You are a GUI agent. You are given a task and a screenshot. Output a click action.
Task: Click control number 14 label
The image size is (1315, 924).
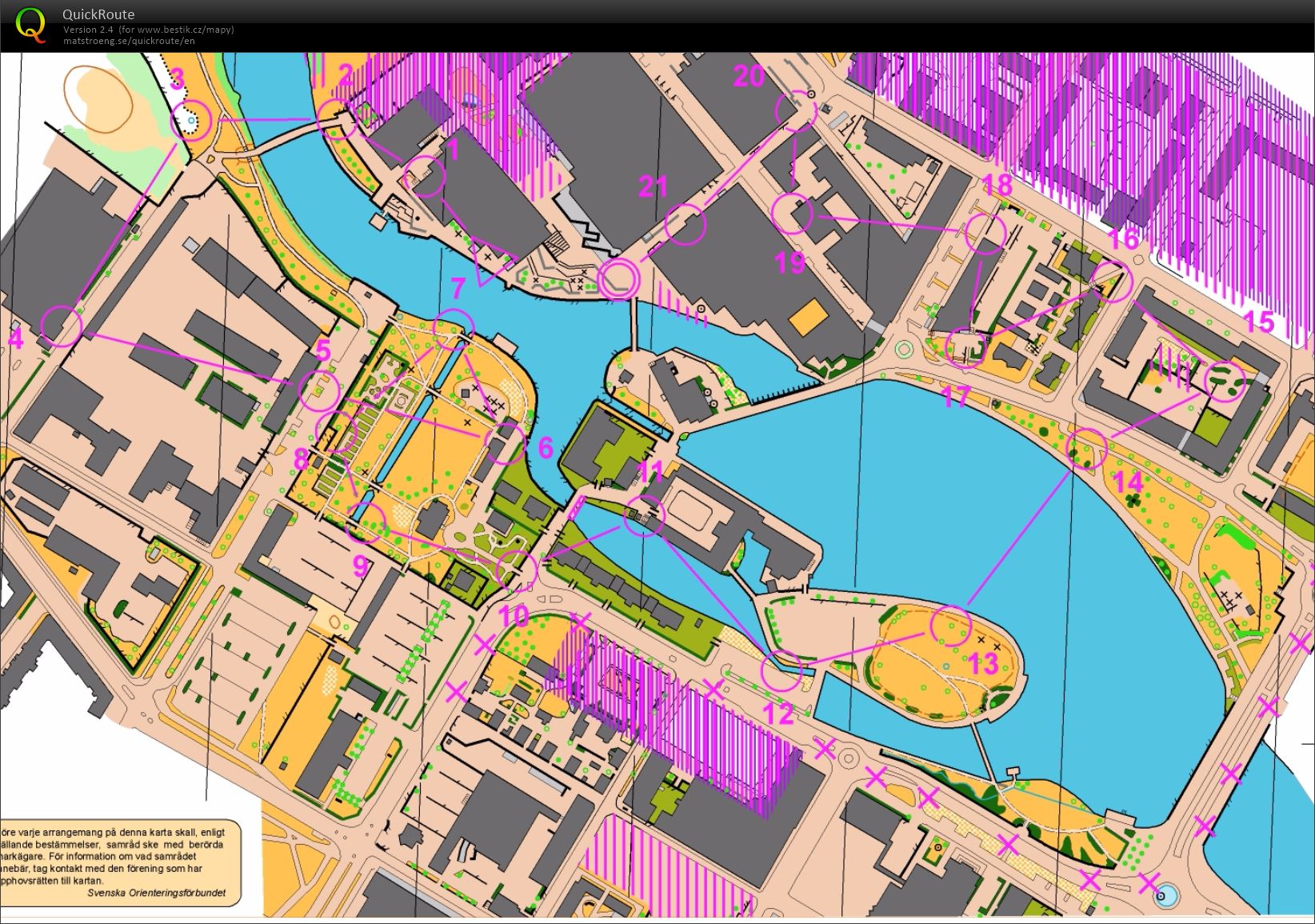1129,482
